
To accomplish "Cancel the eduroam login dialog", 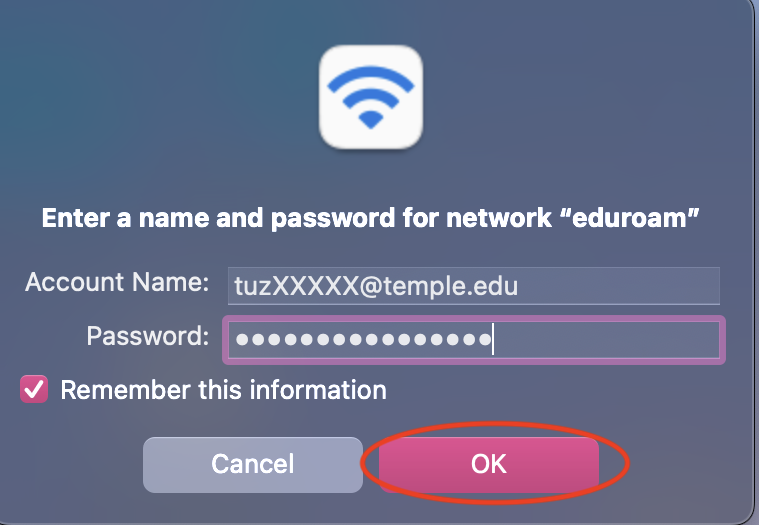I will click(x=252, y=464).
